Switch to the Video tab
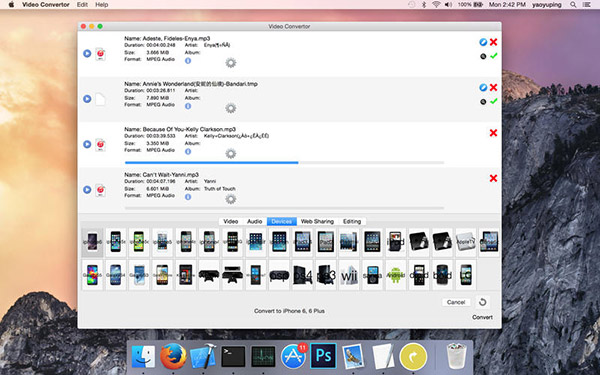This screenshot has height=375, width=600. (231, 222)
